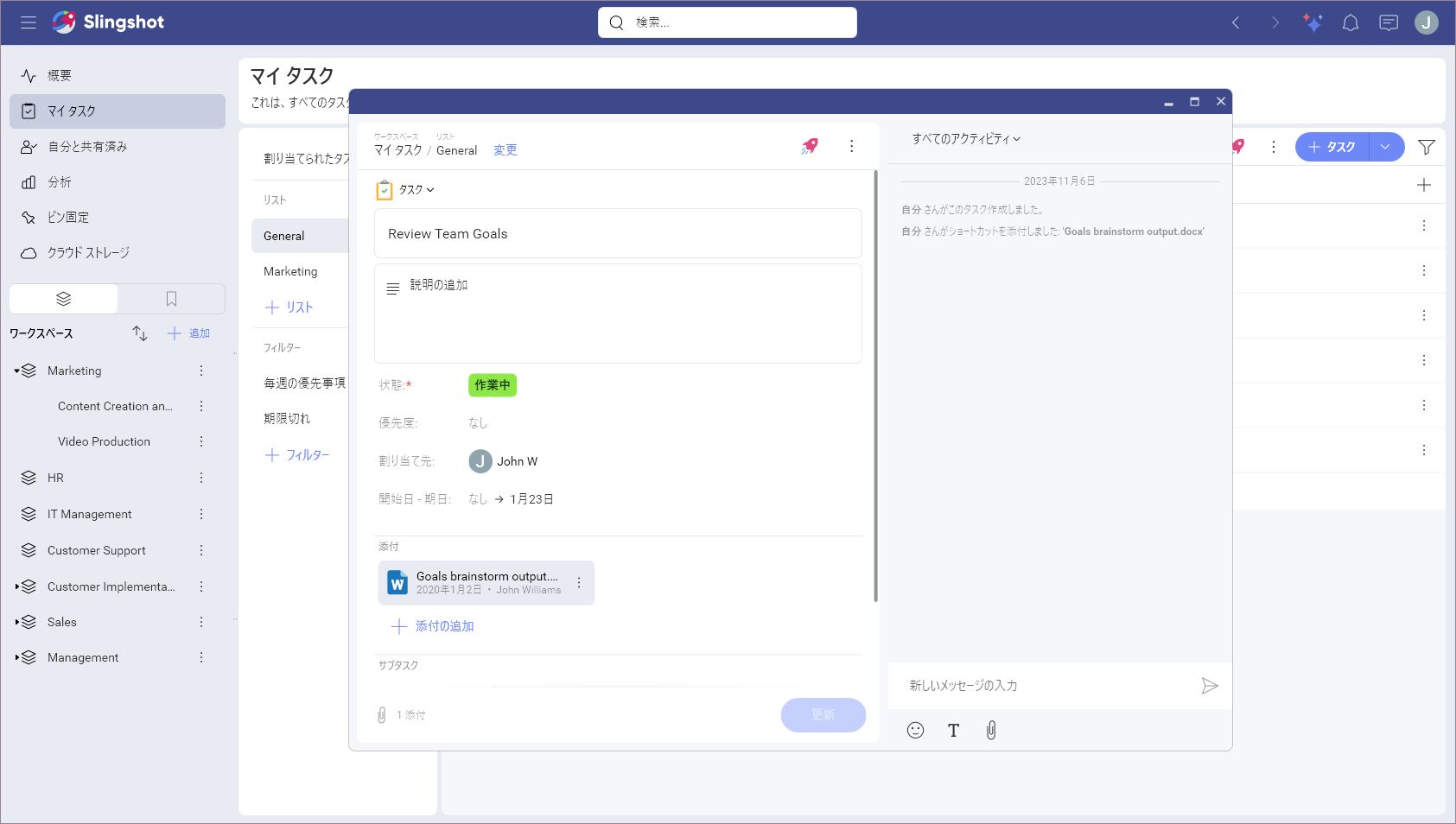The width and height of the screenshot is (1456, 824).
Task: Sort workspaces with arrows icon
Action: 140,333
